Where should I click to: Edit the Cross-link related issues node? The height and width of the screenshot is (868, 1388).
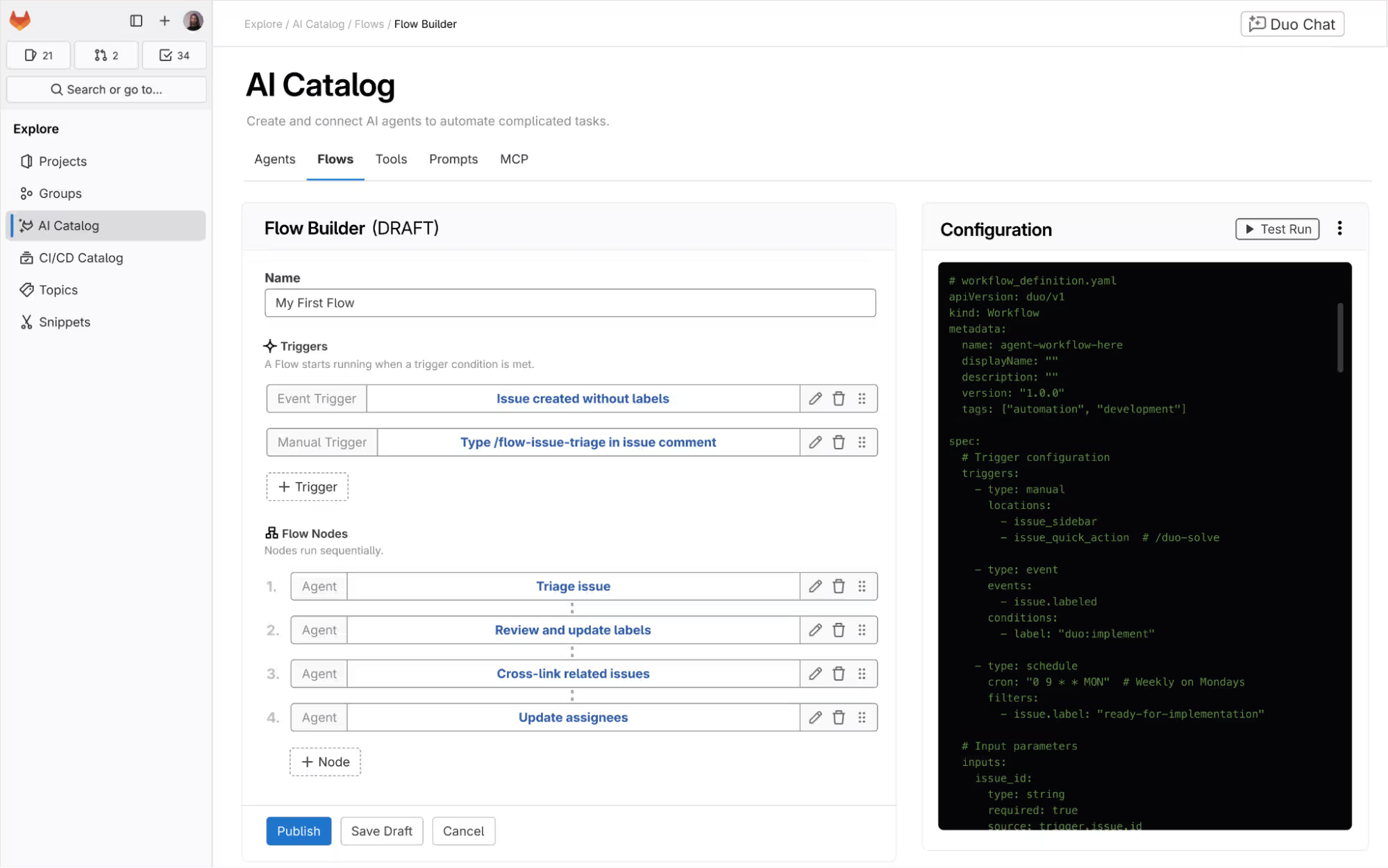[815, 674]
